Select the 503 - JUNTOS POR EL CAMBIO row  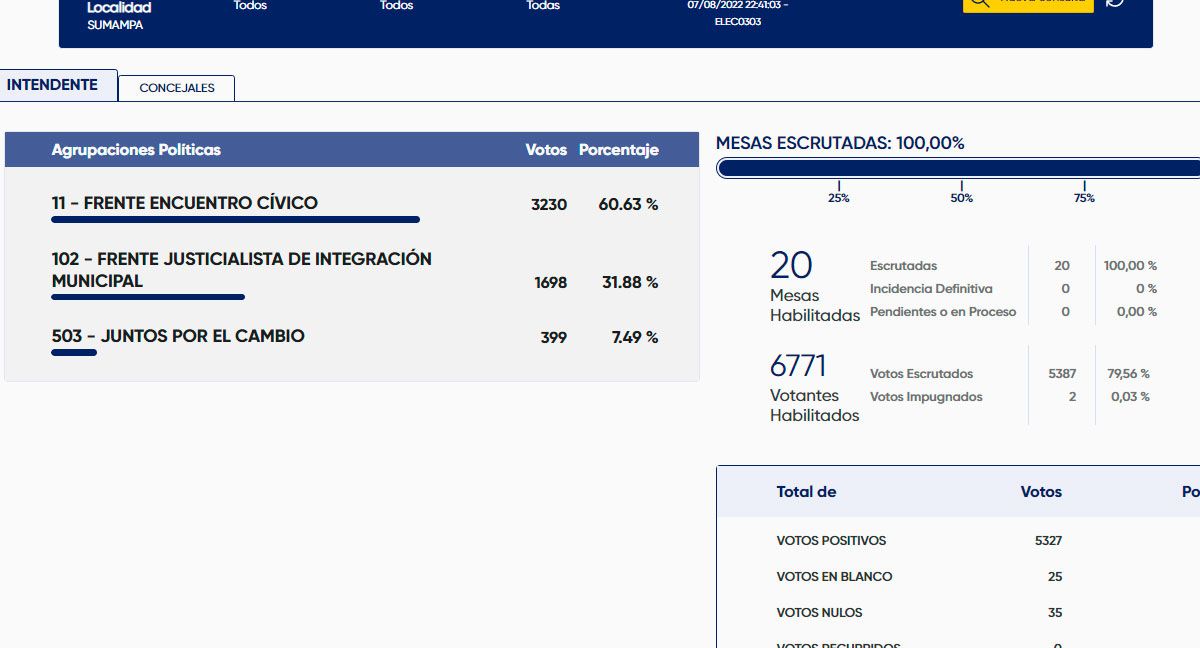click(x=178, y=336)
